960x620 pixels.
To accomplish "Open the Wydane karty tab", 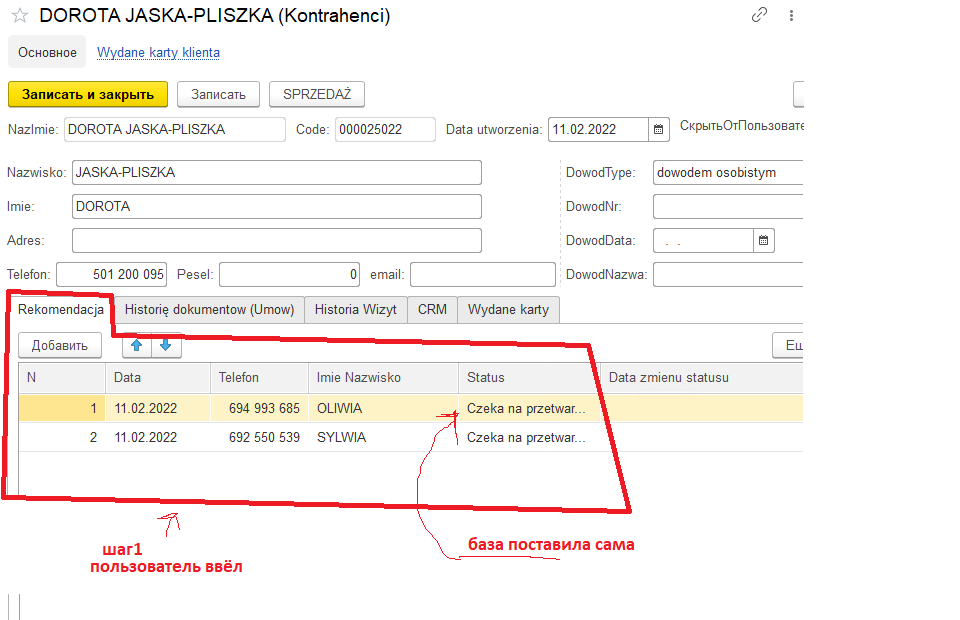I will pyautogui.click(x=508, y=310).
